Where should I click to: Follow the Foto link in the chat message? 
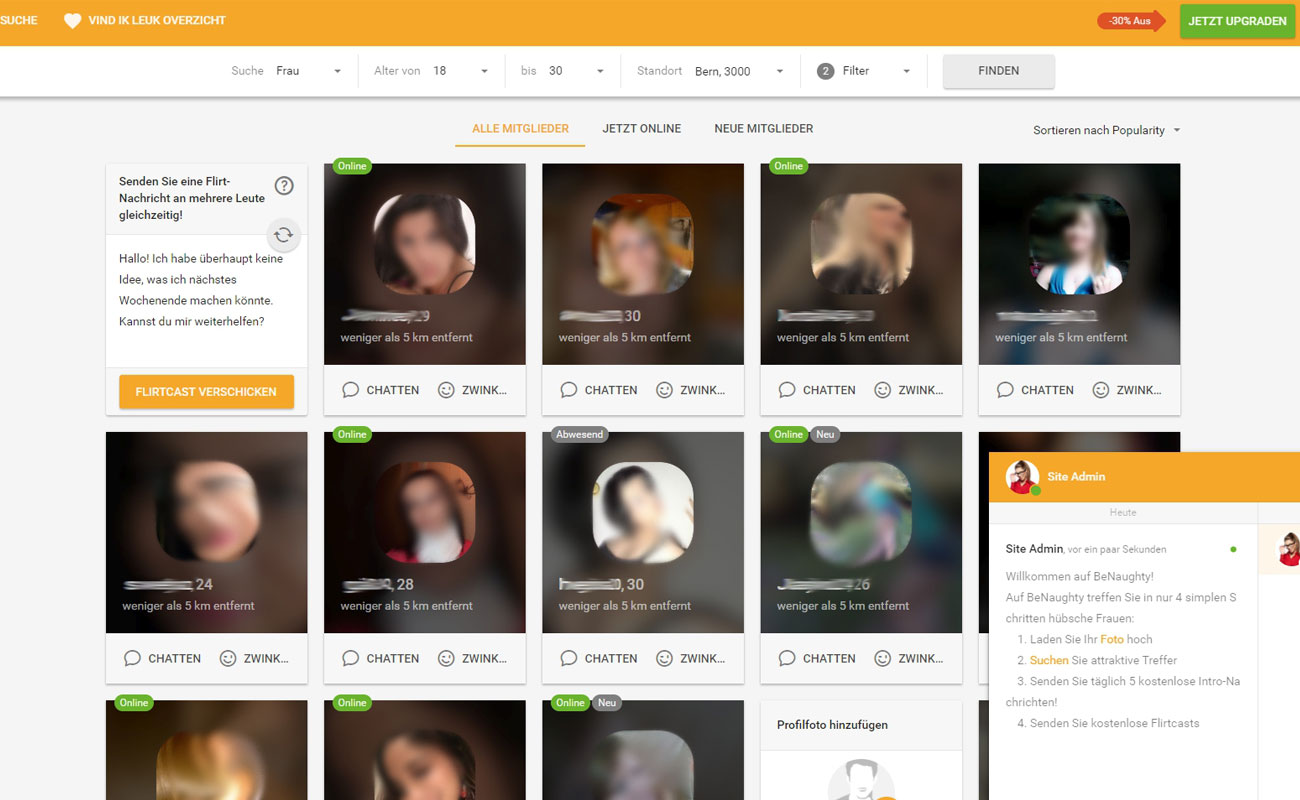click(x=1112, y=639)
